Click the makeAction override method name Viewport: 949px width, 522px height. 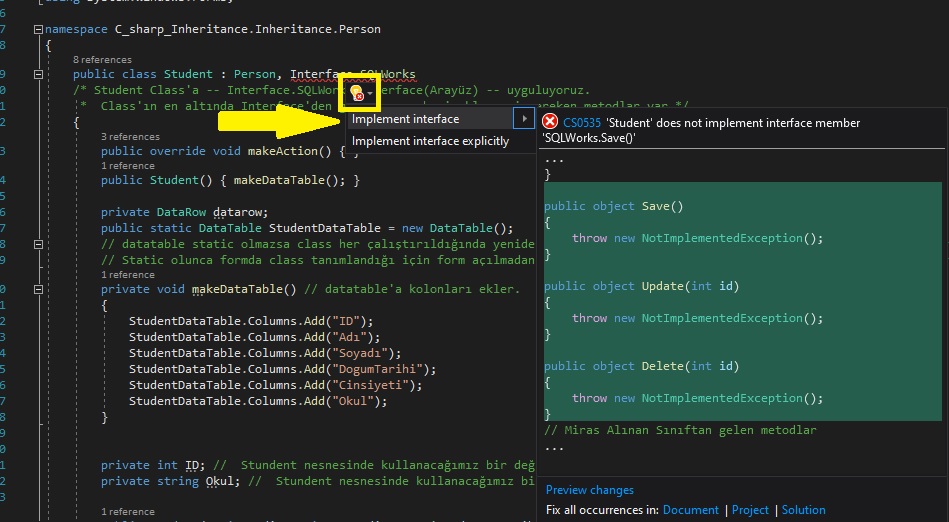coord(283,151)
